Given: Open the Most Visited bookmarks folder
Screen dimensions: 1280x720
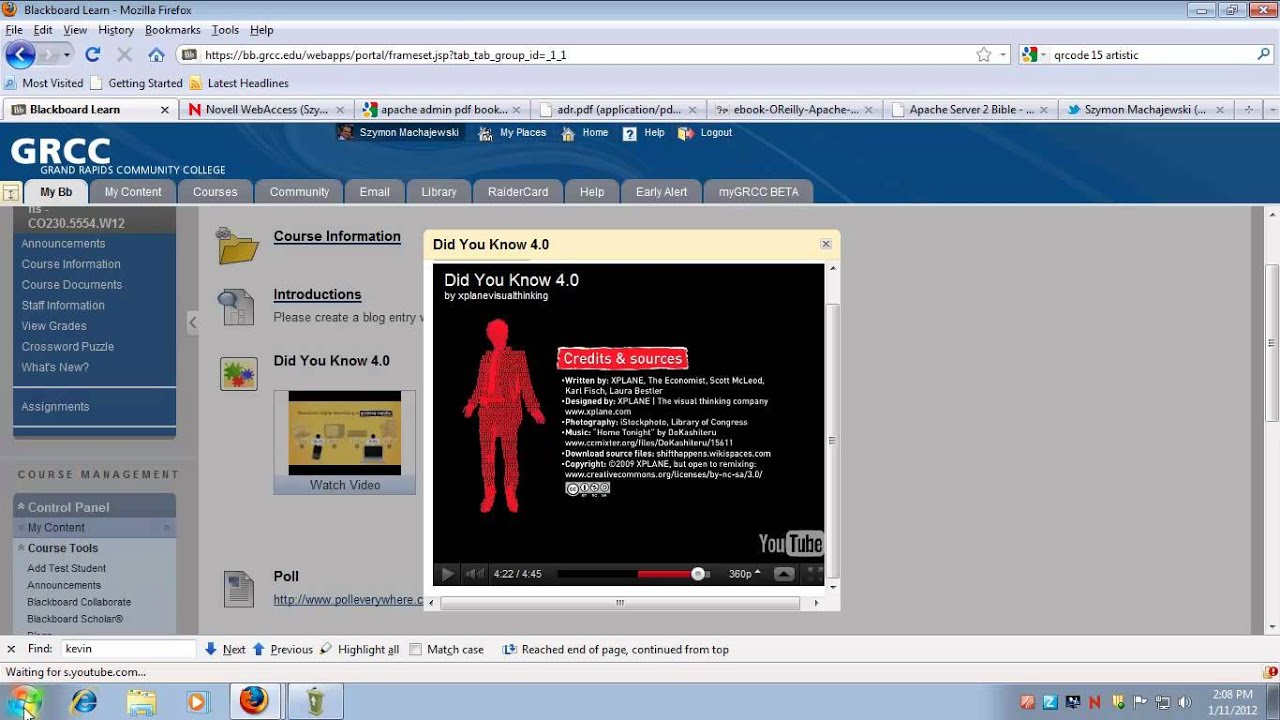Looking at the screenshot, I should (44, 83).
